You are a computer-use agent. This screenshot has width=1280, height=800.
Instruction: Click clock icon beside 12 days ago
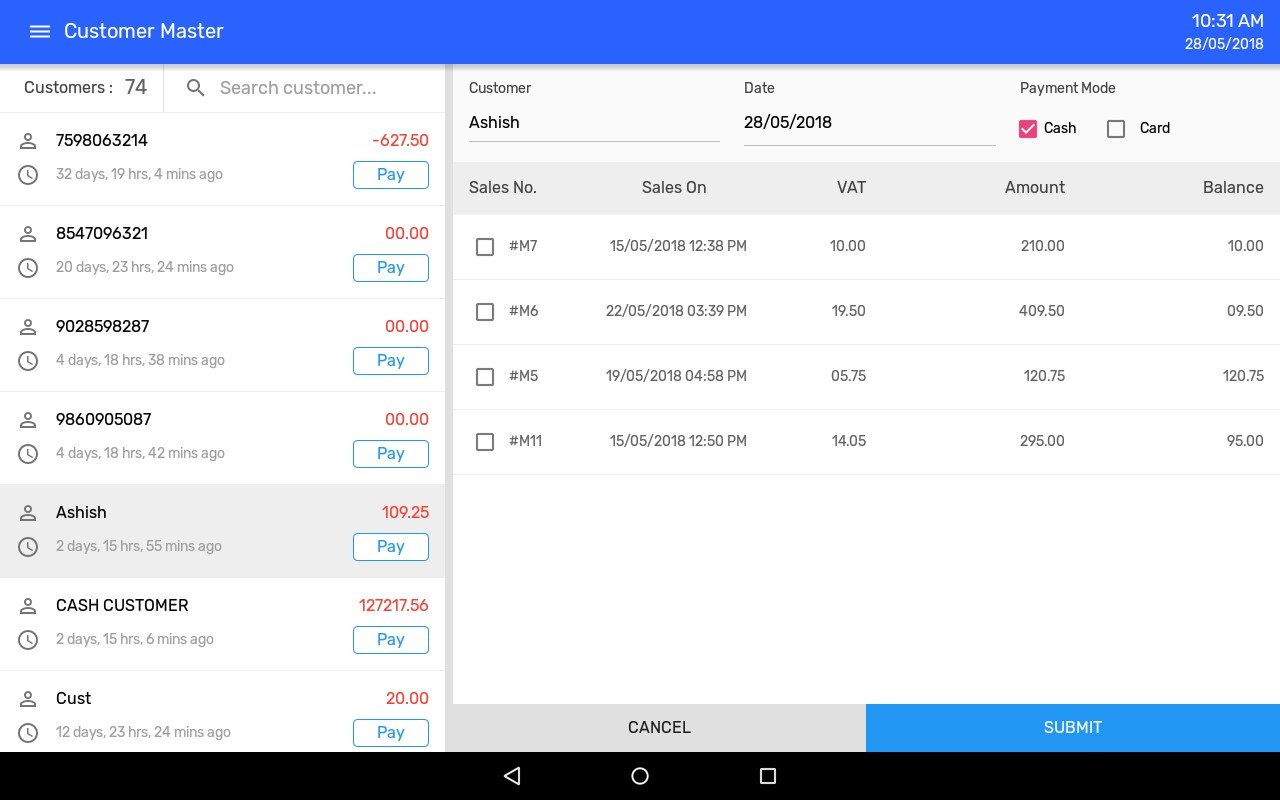[x=28, y=733]
